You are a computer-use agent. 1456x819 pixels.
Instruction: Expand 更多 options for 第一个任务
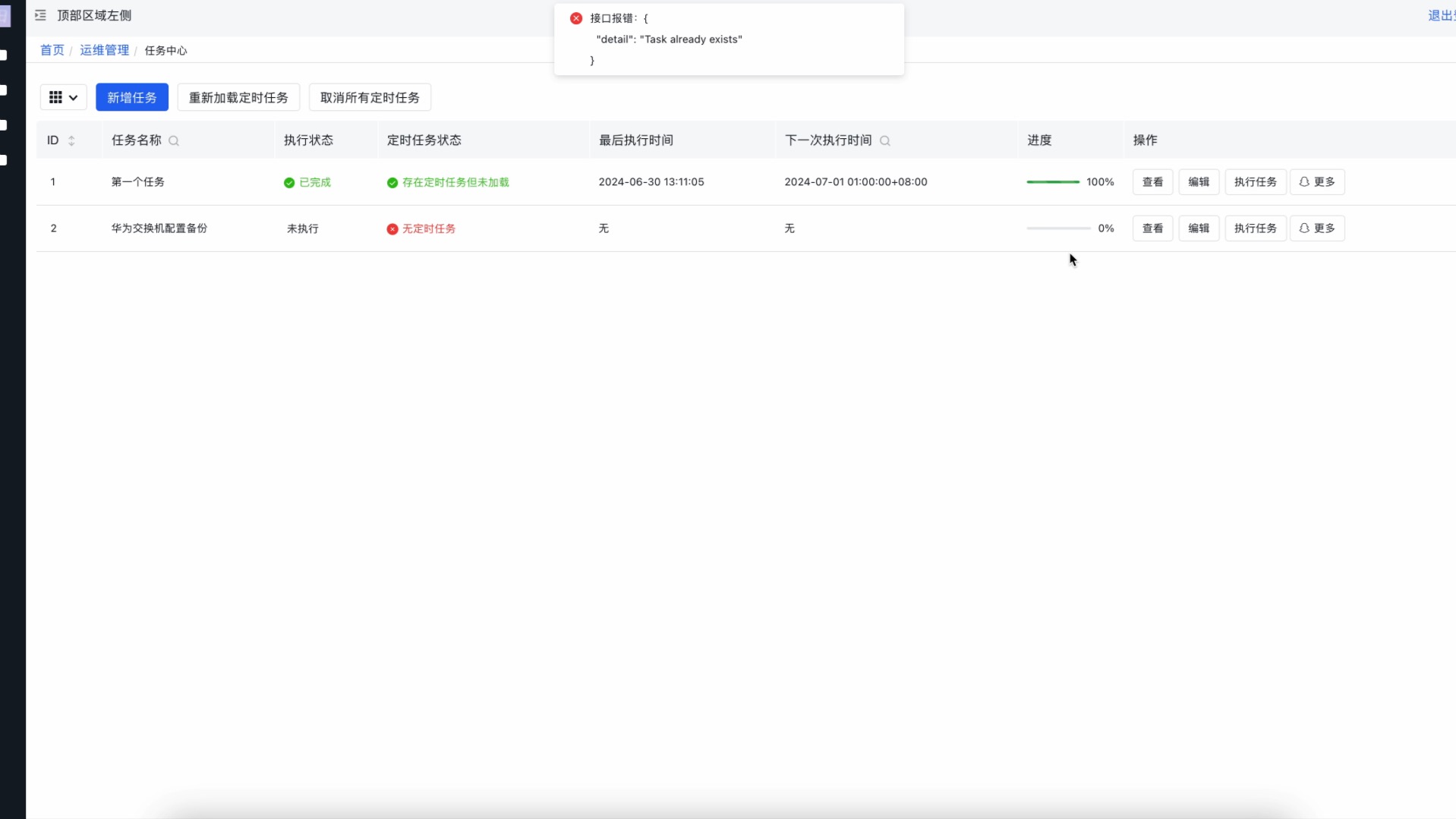1317,182
